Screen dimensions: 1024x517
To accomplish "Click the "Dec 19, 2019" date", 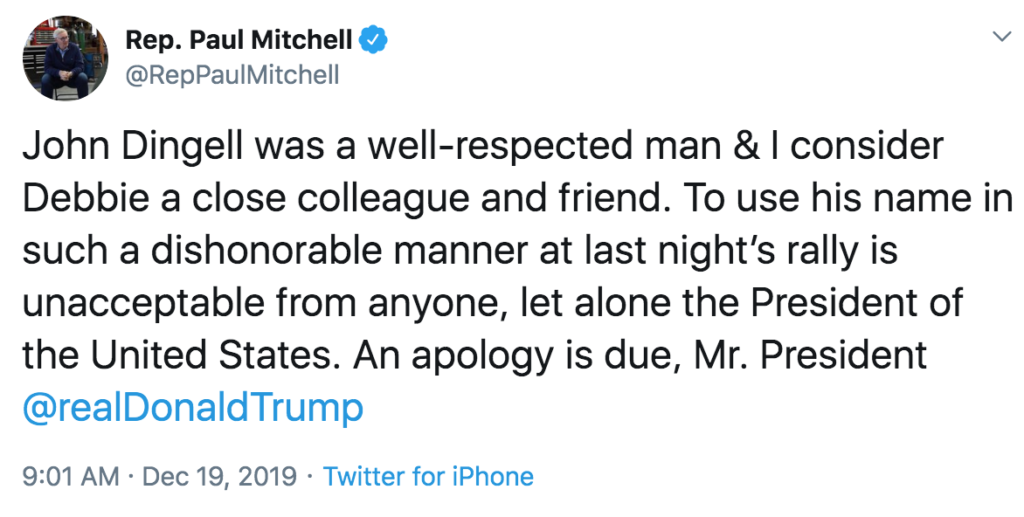I will point(219,477).
